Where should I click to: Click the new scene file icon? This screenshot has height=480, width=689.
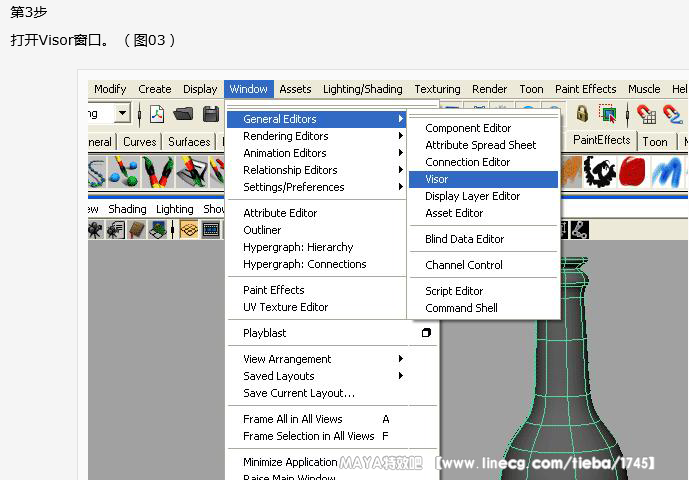[x=157, y=114]
